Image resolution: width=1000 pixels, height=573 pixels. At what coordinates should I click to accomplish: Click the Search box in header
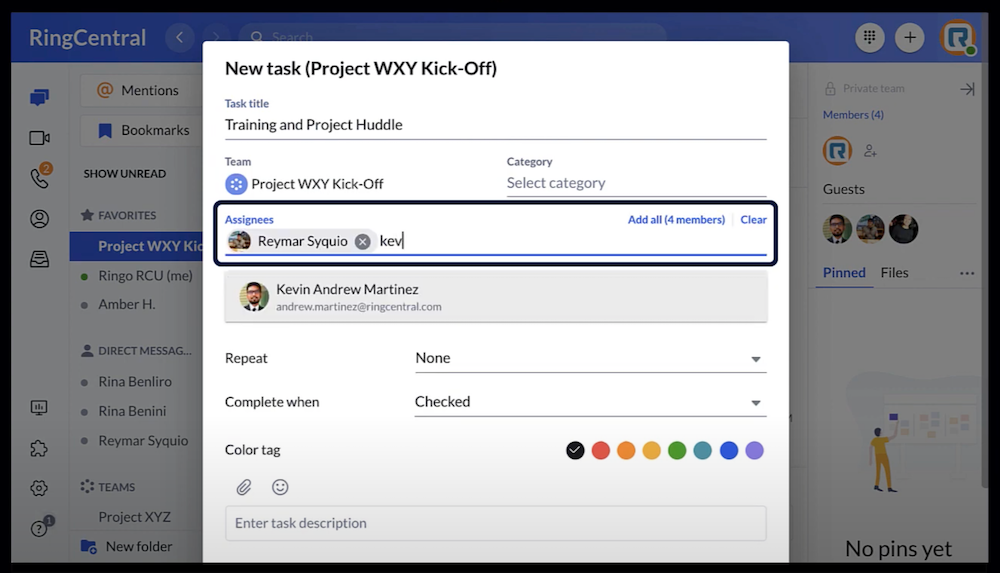click(453, 37)
